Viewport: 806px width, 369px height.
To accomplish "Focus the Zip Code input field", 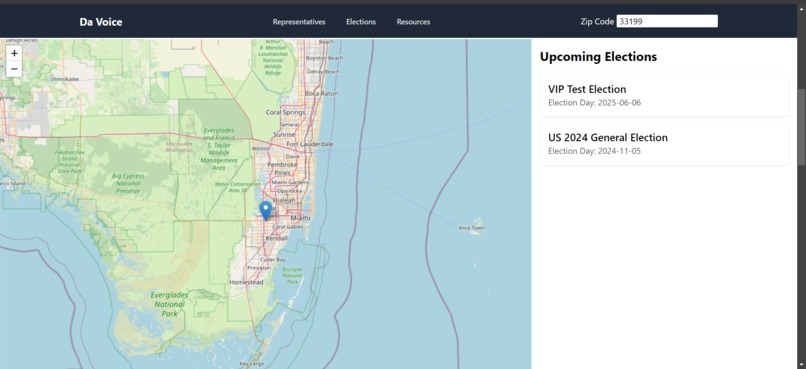I will tap(667, 21).
